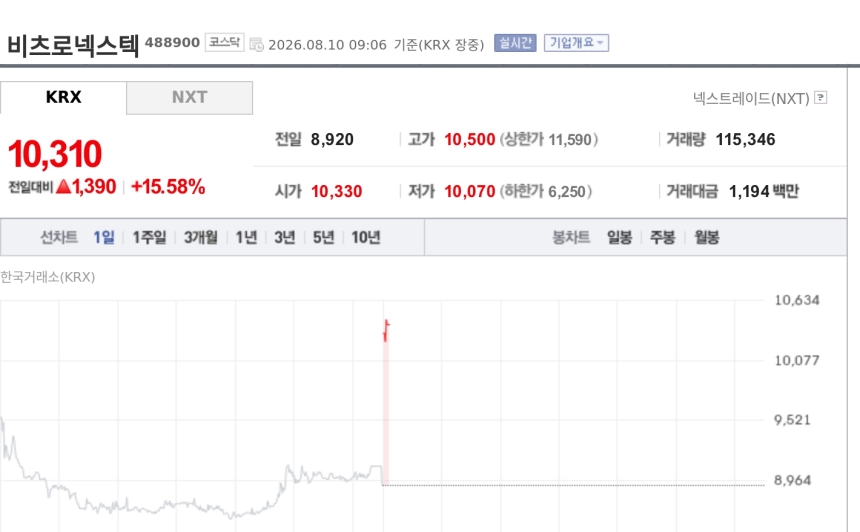Click the red up-triangle change indicator
The width and height of the screenshot is (860, 532).
(x=64, y=186)
